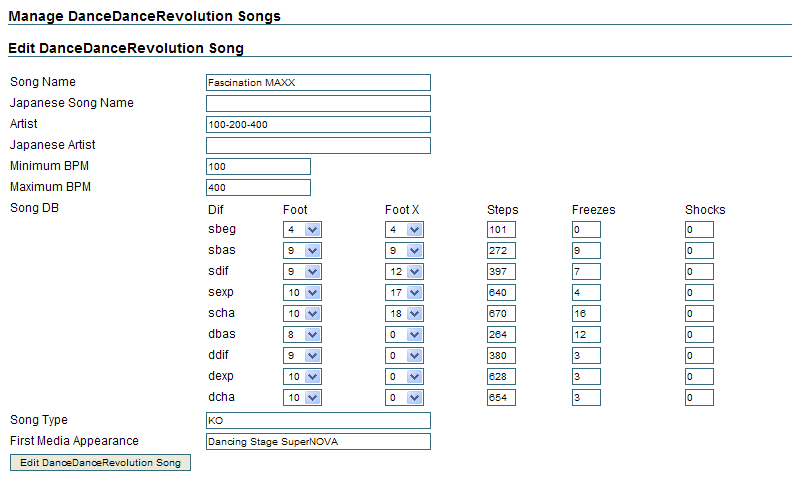800x479 pixels.
Task: Select the dbas Shocks field
Action: [699, 335]
